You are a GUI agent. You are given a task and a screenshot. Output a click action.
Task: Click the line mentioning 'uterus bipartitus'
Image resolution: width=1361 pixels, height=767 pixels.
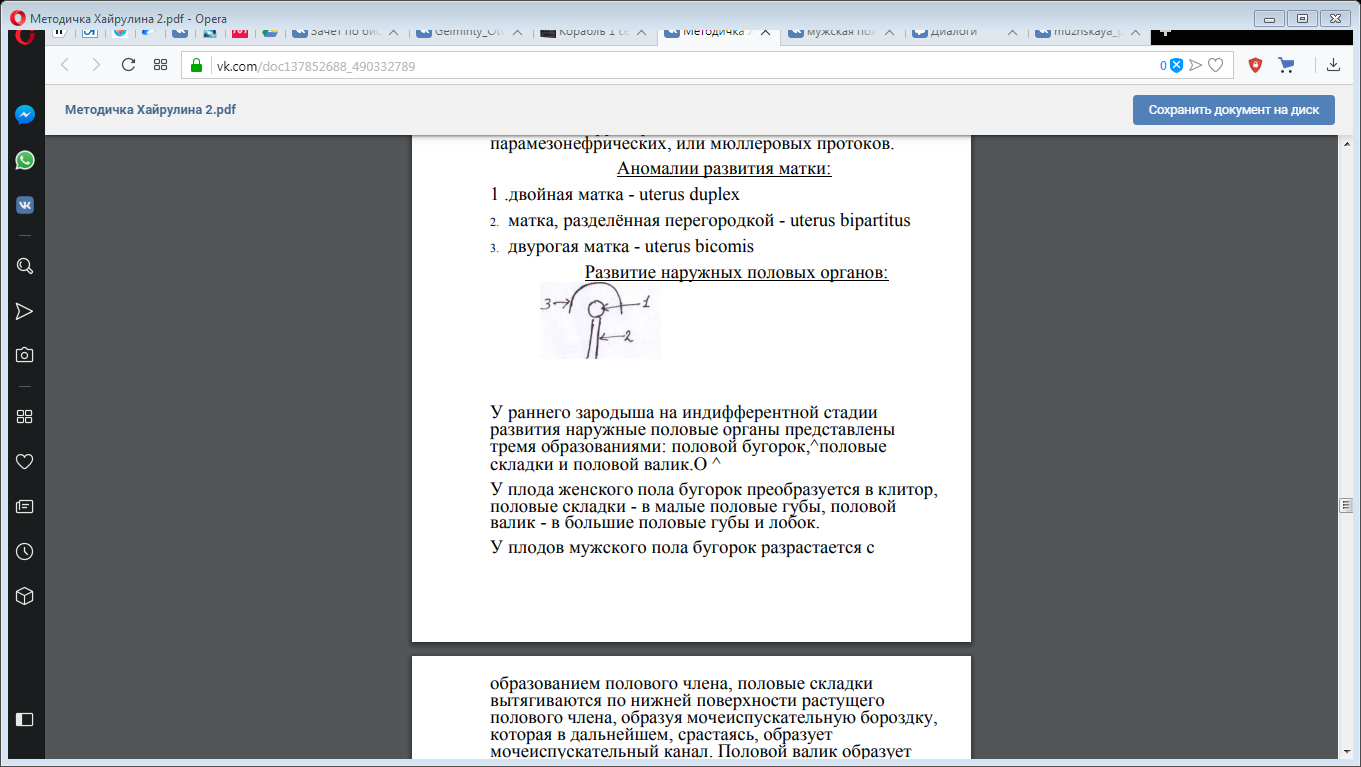[x=701, y=220]
